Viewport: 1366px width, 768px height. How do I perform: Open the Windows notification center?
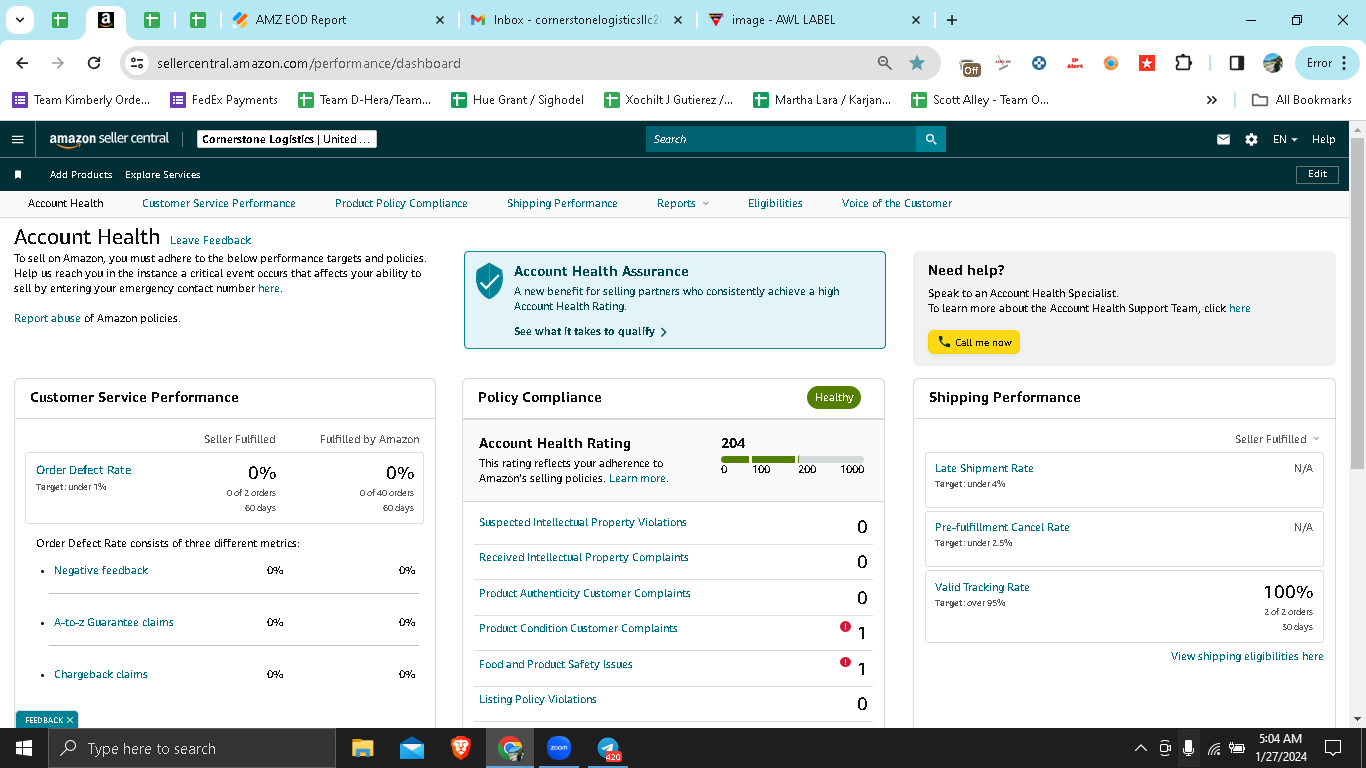point(1332,748)
